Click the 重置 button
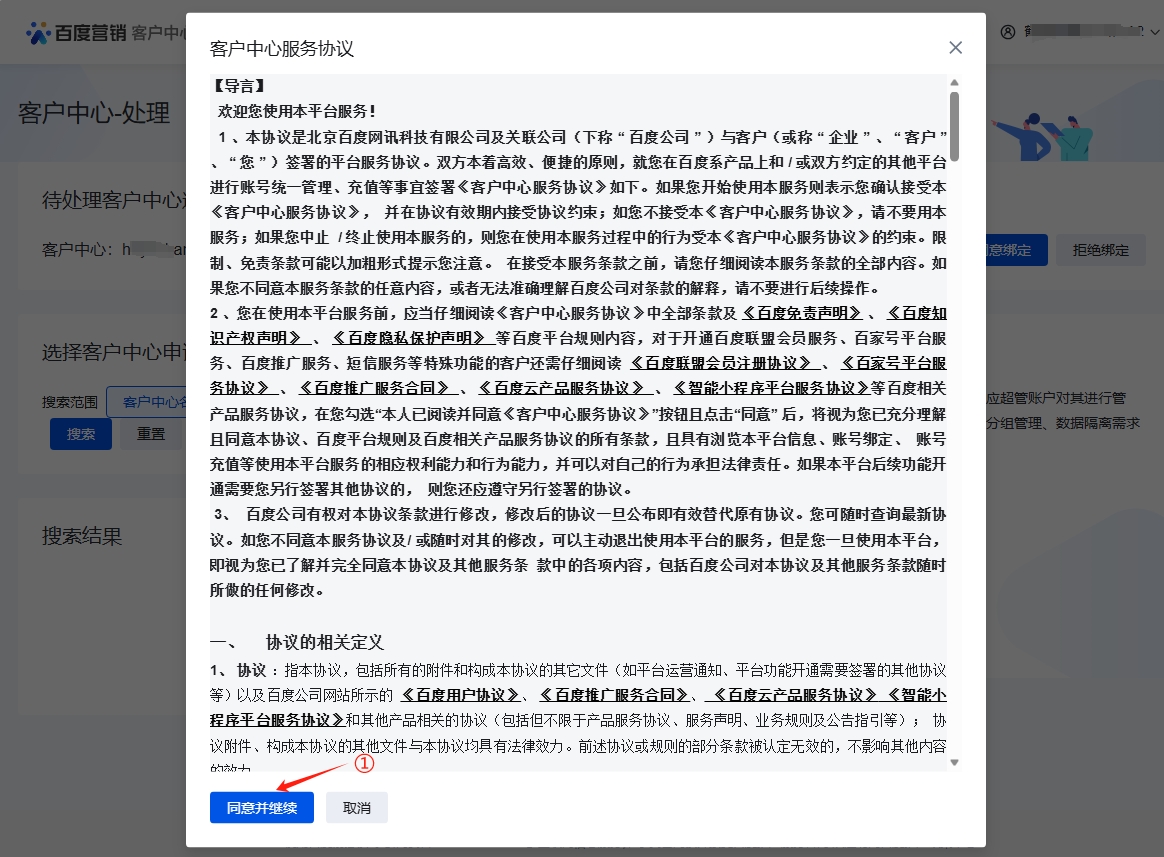The width and height of the screenshot is (1164, 857). click(x=151, y=434)
